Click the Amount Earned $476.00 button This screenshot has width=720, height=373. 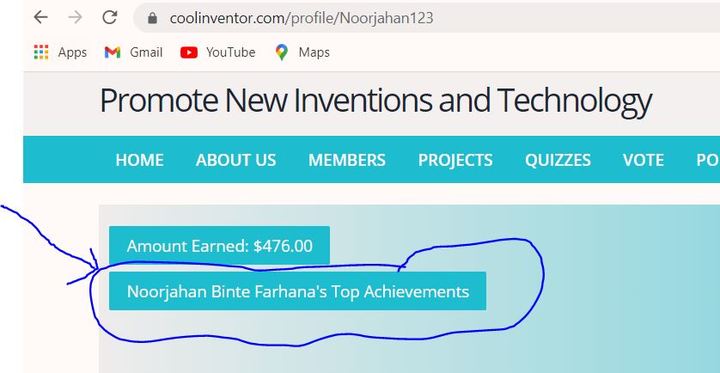pos(219,246)
